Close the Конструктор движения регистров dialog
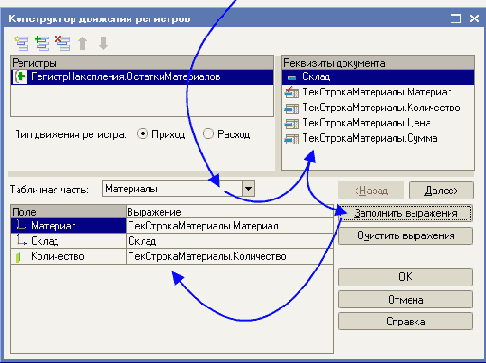 click(x=474, y=18)
